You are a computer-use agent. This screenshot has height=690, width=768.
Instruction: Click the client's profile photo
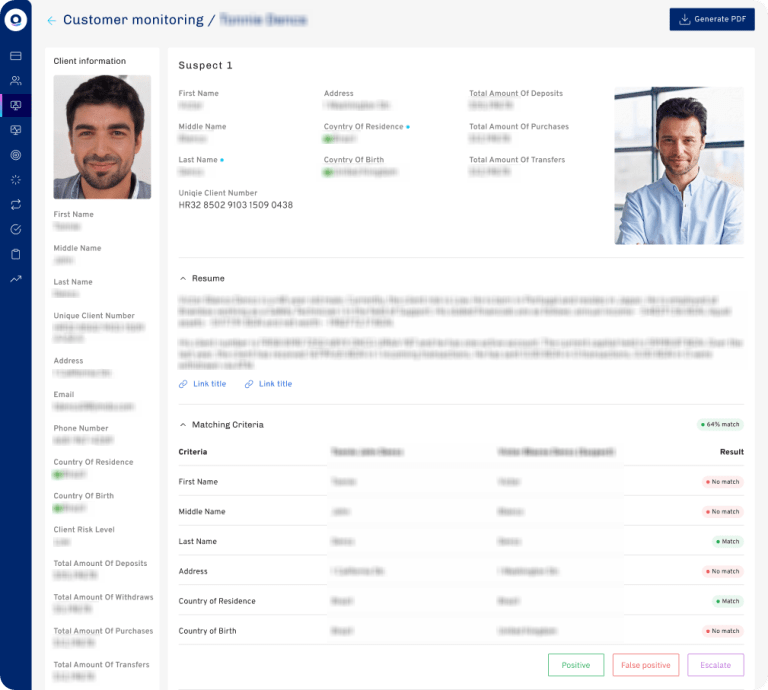coord(102,137)
